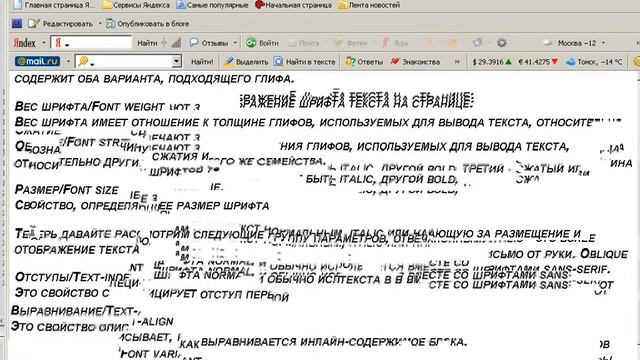640x360 pixels.
Task: Click the faded orange circle Yandex bar icon
Action: (x=452, y=42)
